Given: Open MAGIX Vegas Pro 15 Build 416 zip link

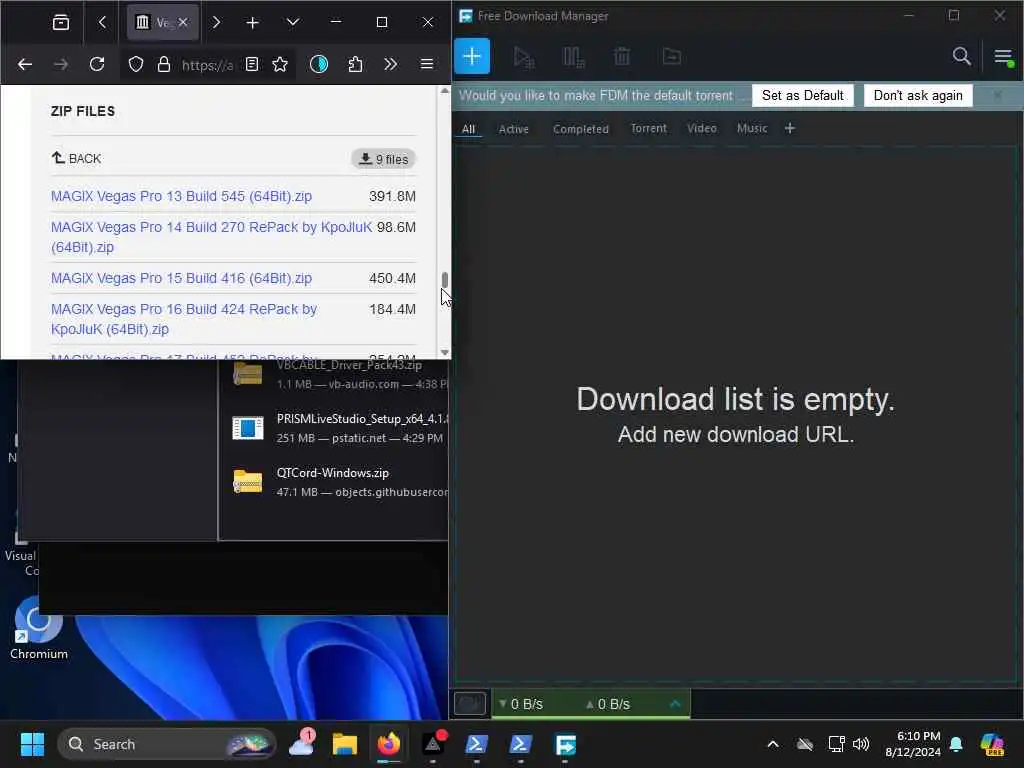Looking at the screenshot, I should tap(182, 278).
